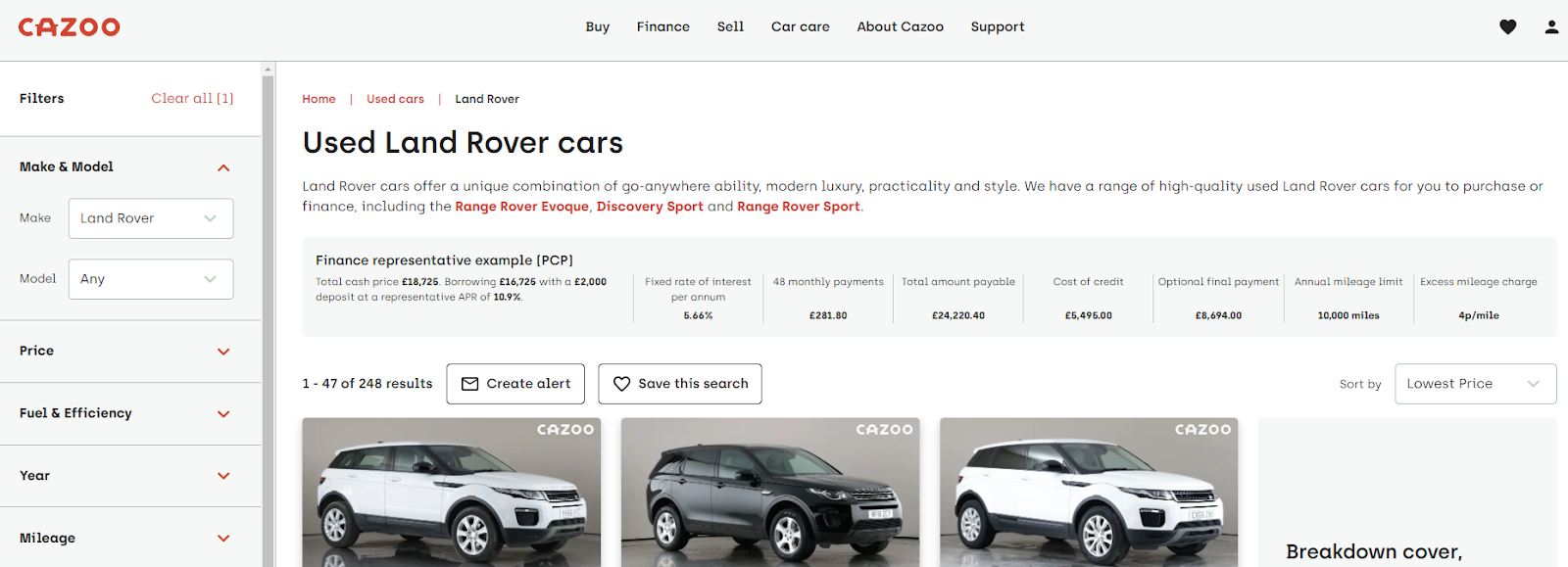Screen dimensions: 1568x567
Task: Open saved favourites heart icon
Action: tap(1508, 27)
